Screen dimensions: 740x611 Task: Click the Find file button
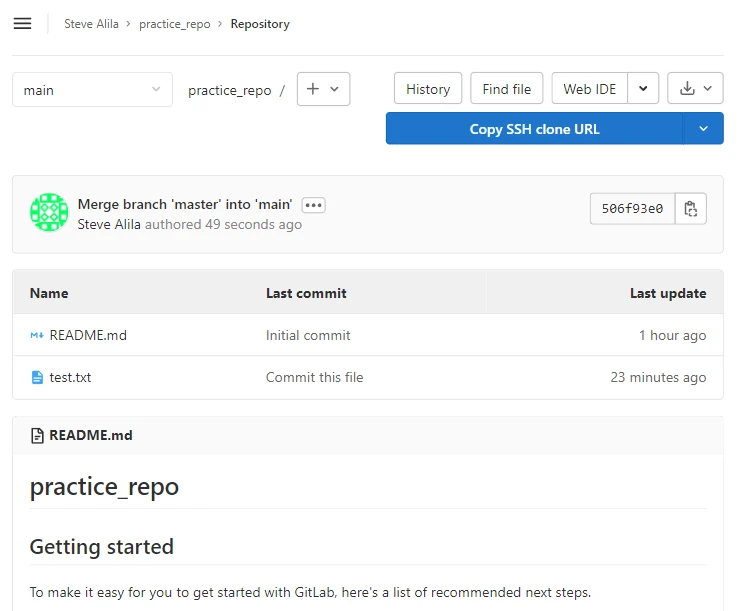[507, 89]
